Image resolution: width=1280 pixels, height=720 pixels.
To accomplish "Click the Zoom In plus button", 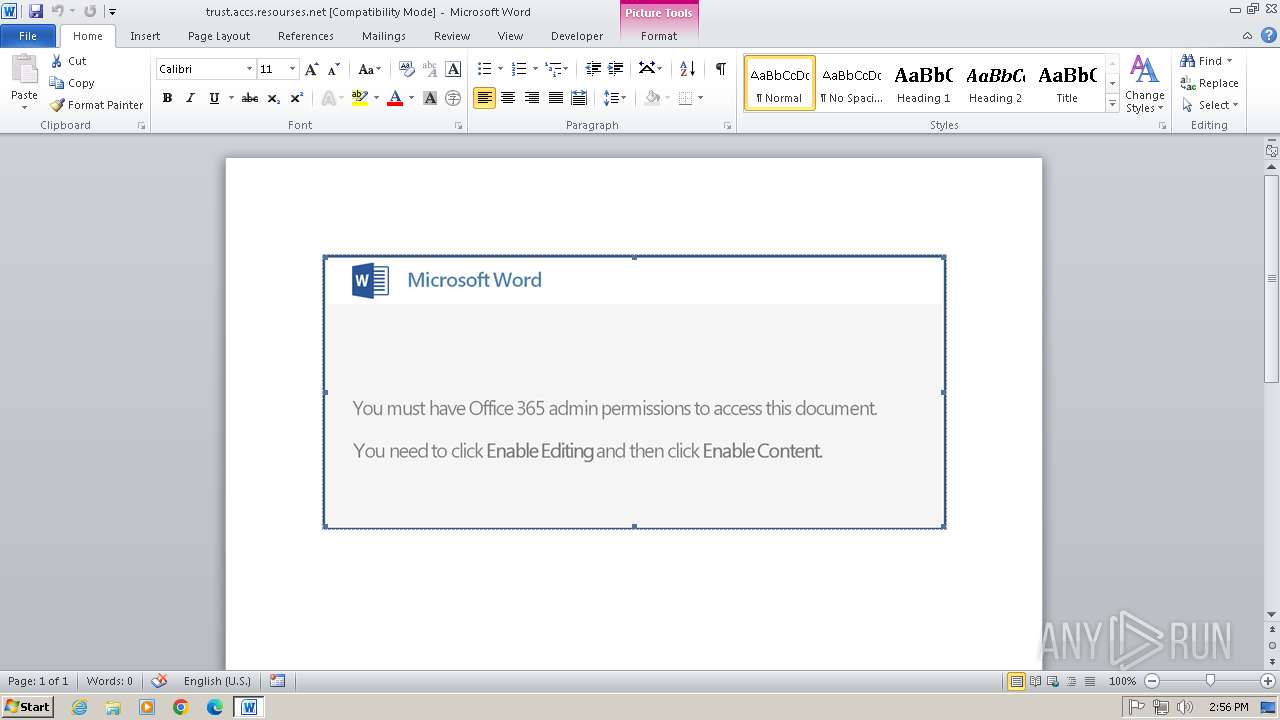I will coord(1268,681).
